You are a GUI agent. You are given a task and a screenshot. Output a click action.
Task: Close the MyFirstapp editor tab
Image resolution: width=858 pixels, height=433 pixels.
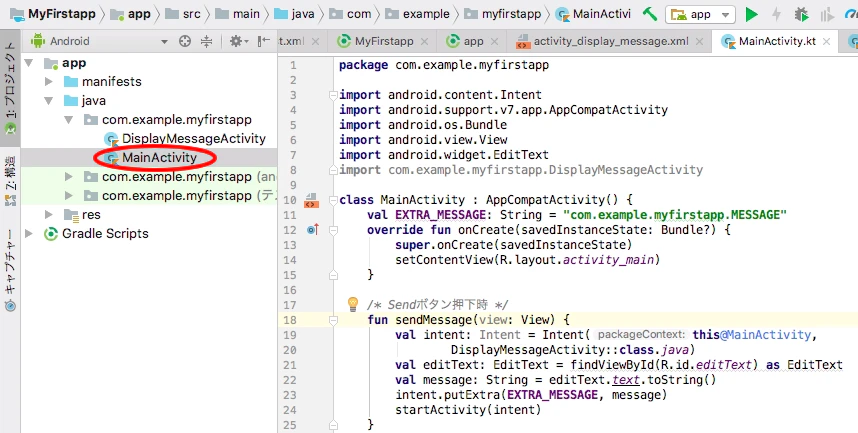click(425, 42)
